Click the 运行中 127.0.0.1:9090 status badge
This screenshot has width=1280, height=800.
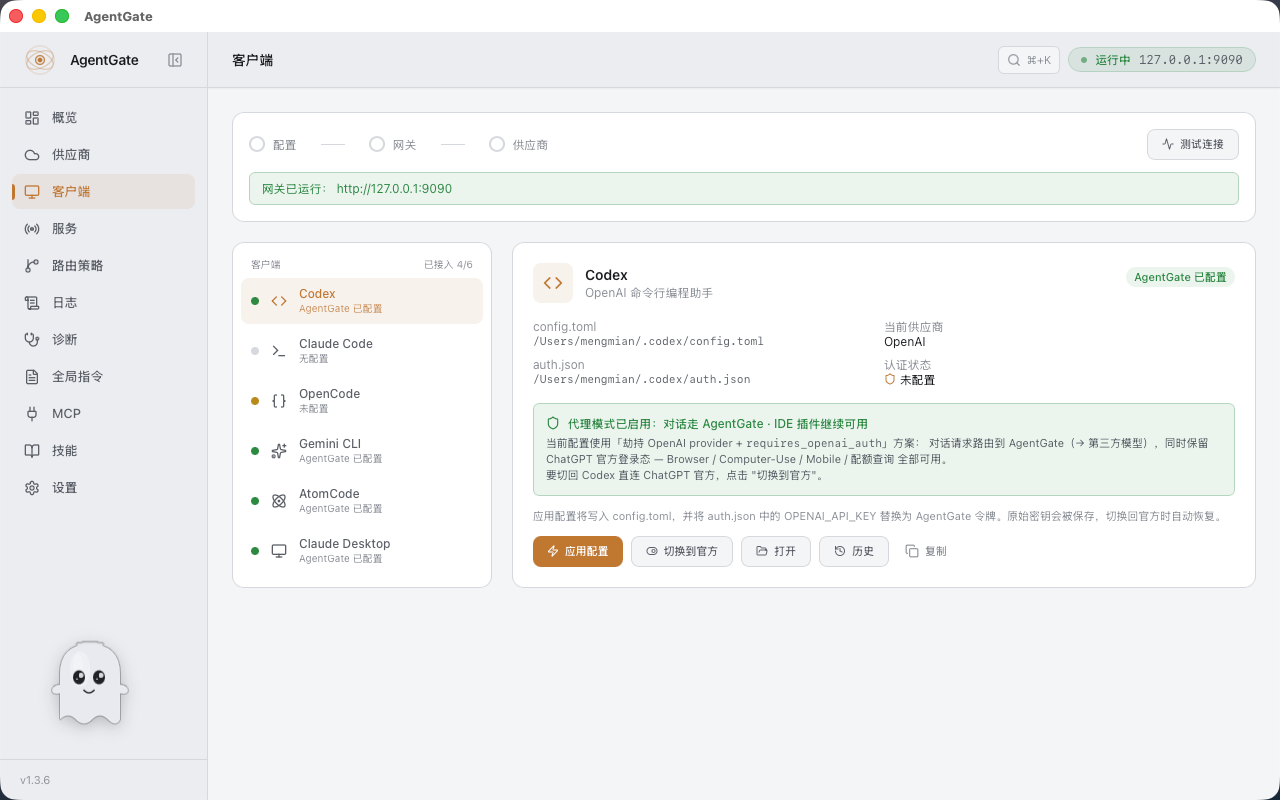[x=1162, y=60]
